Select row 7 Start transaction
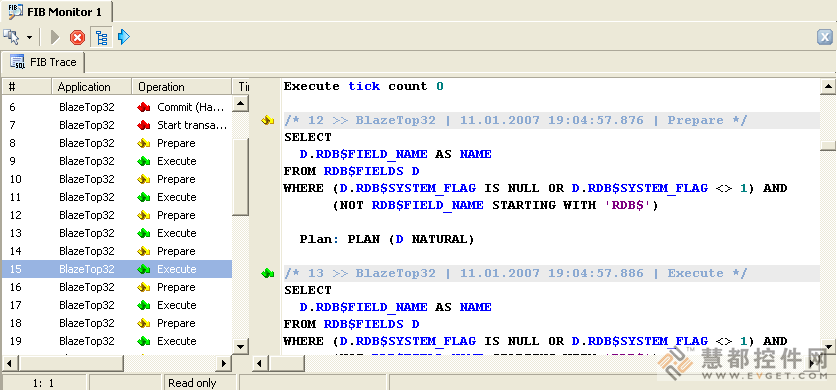The height and width of the screenshot is (391, 837). pyautogui.click(x=117, y=125)
